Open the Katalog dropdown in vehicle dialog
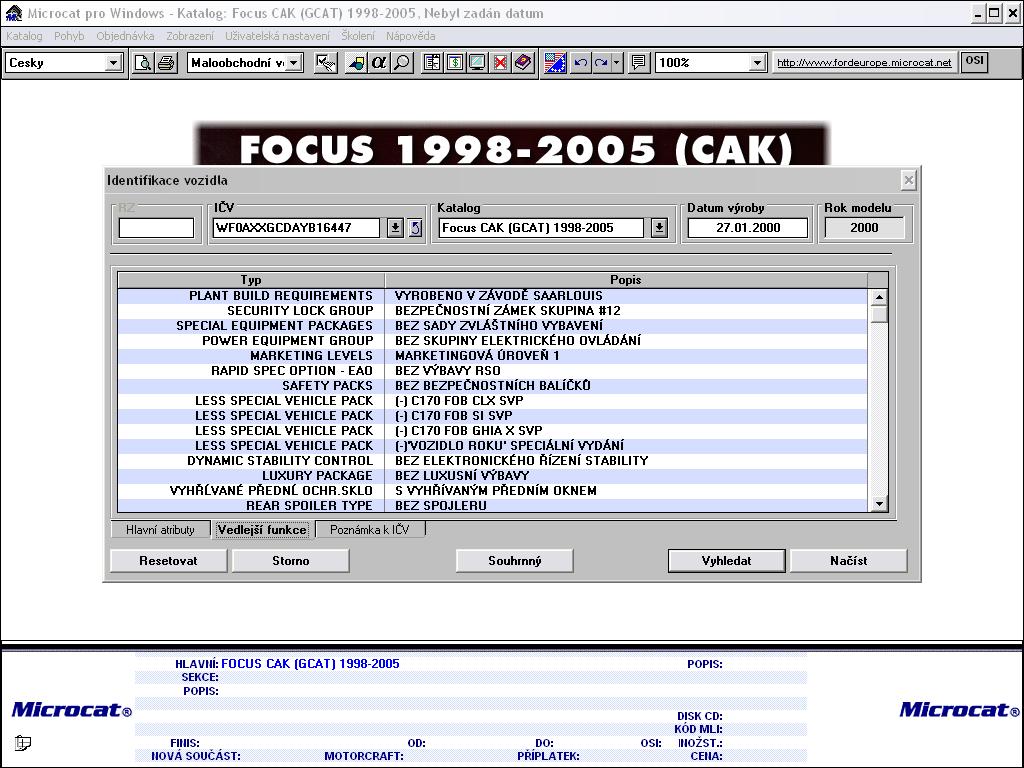This screenshot has height=768, width=1024. 659,228
